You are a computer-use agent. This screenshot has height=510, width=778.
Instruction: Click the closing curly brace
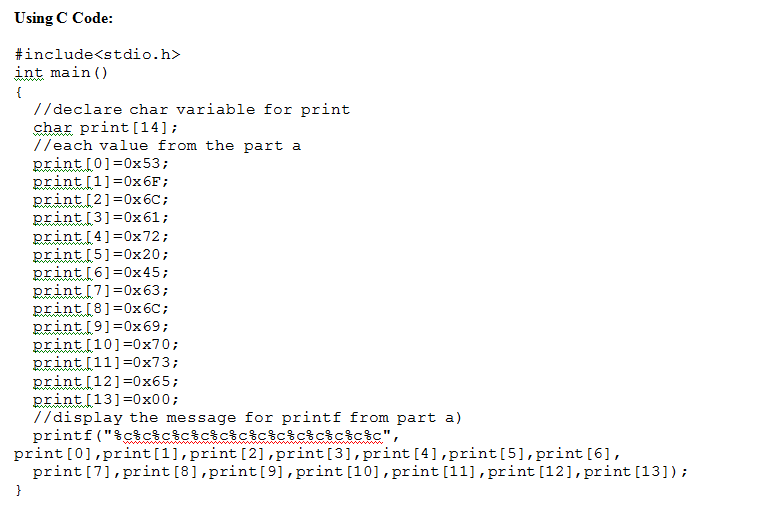[18, 490]
